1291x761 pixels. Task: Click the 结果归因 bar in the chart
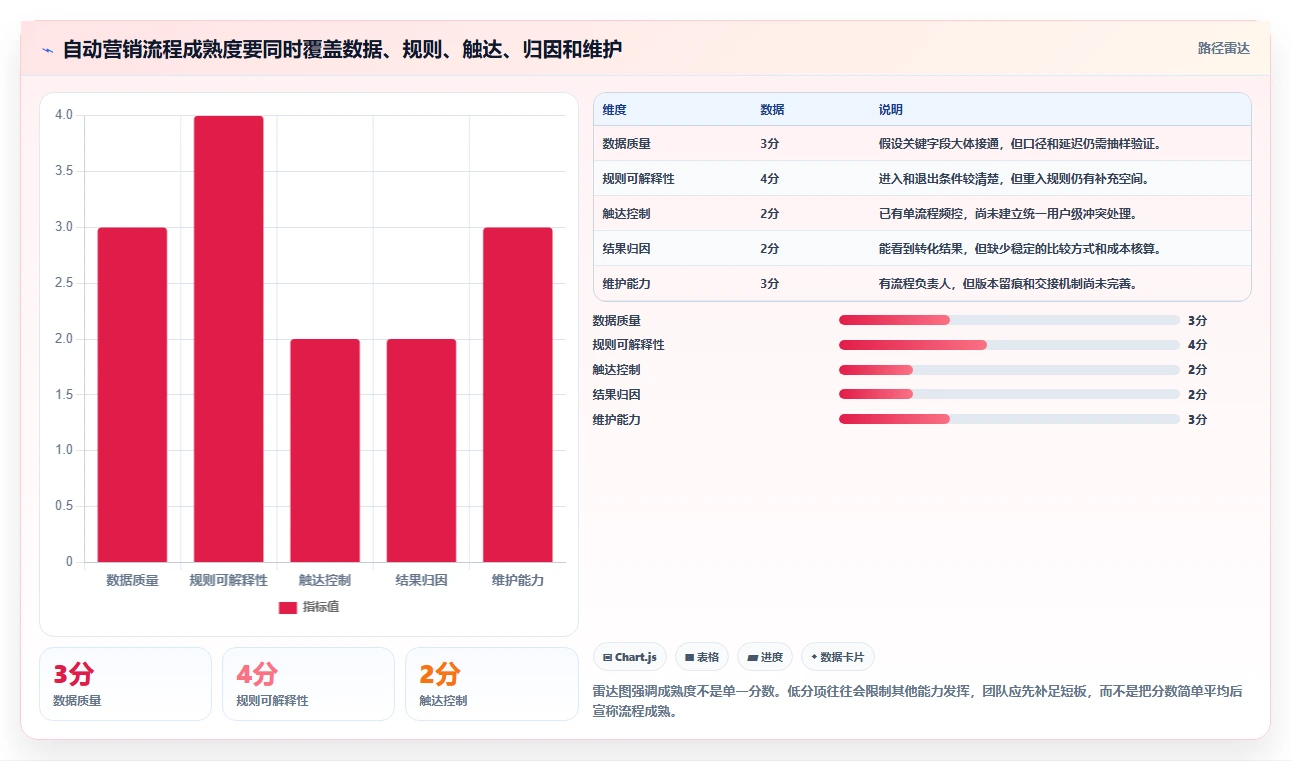(x=421, y=451)
